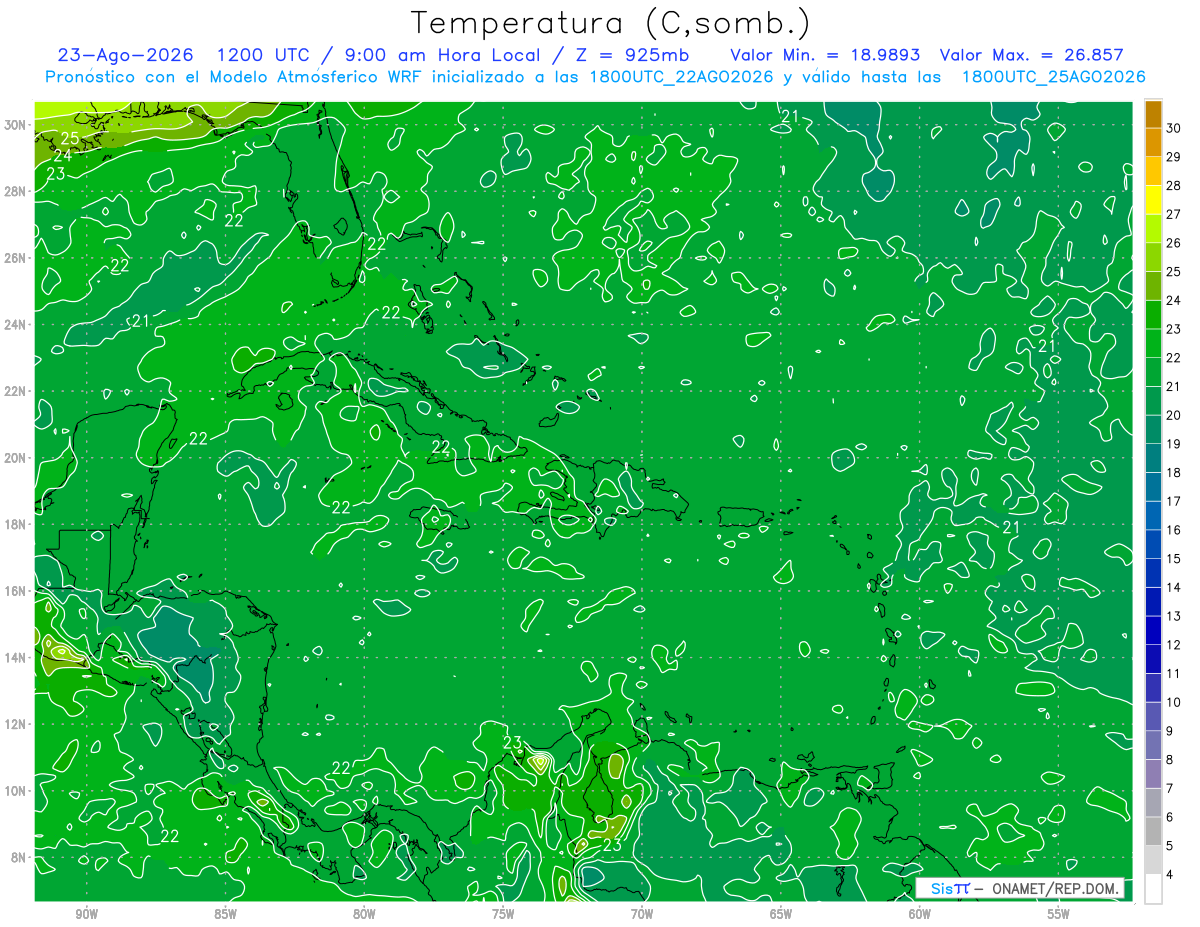
Task: Click the "17" value on the color scale
Action: point(1174,501)
